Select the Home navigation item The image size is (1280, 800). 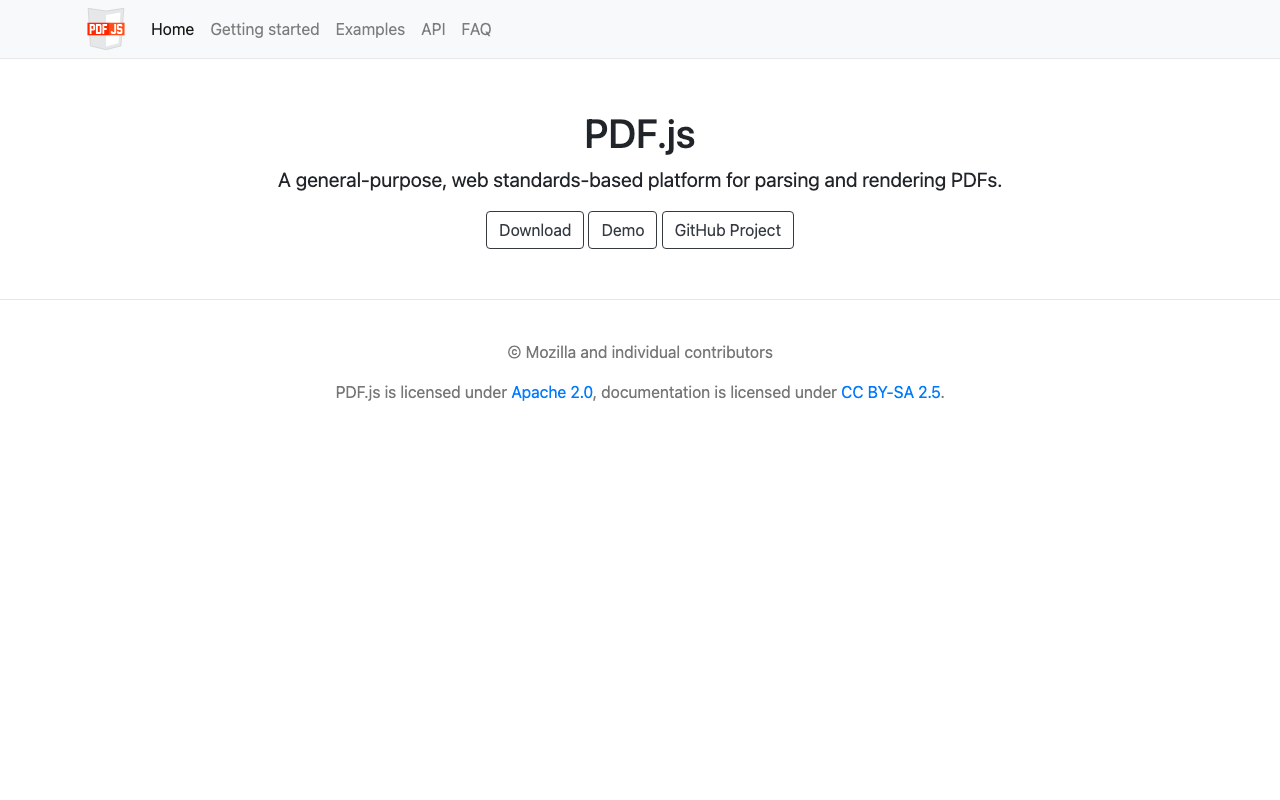click(172, 29)
